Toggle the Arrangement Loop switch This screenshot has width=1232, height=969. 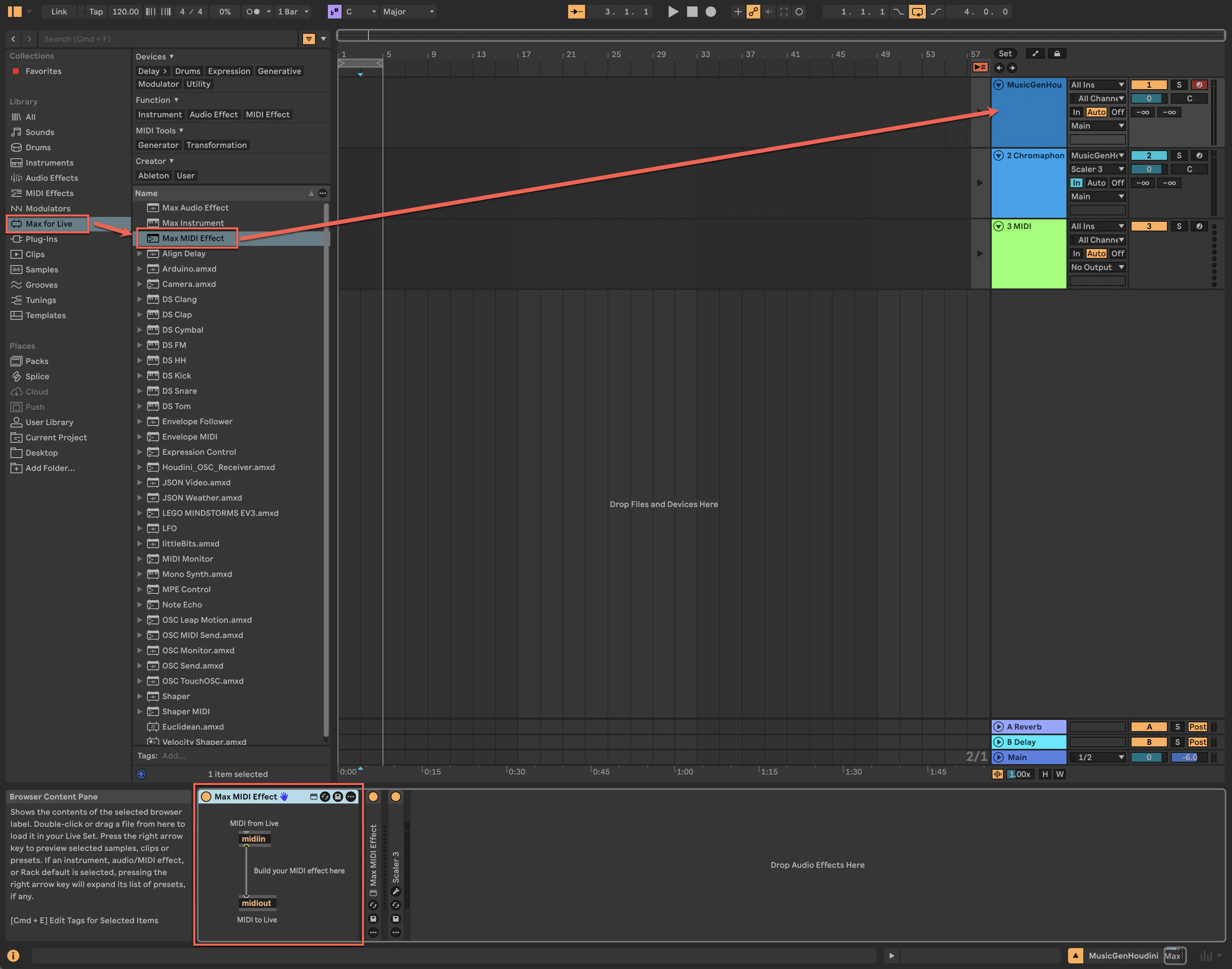[x=917, y=11]
